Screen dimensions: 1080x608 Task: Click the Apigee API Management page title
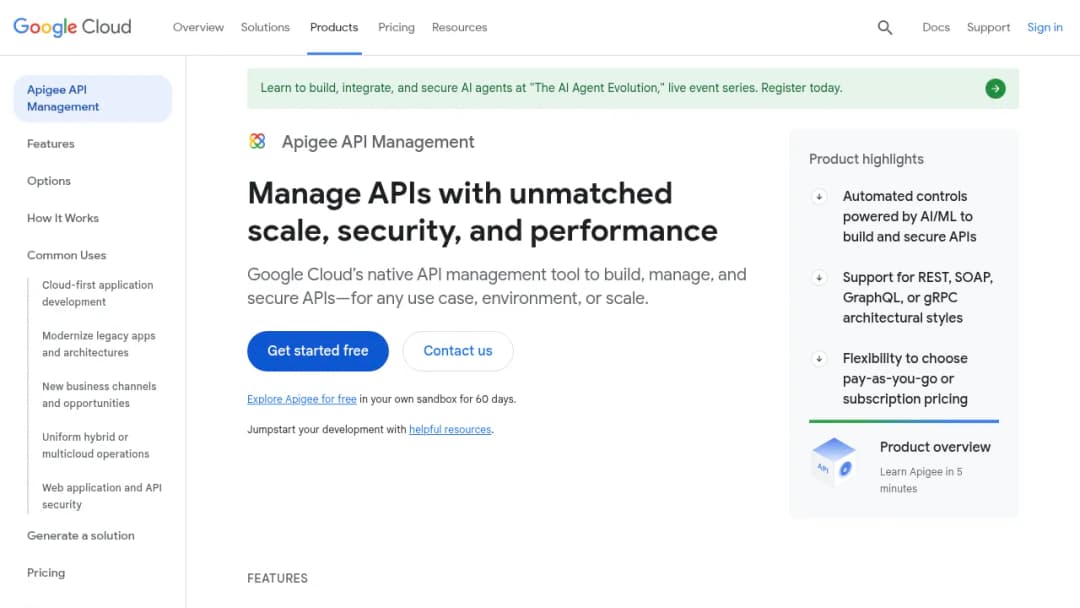[377, 142]
